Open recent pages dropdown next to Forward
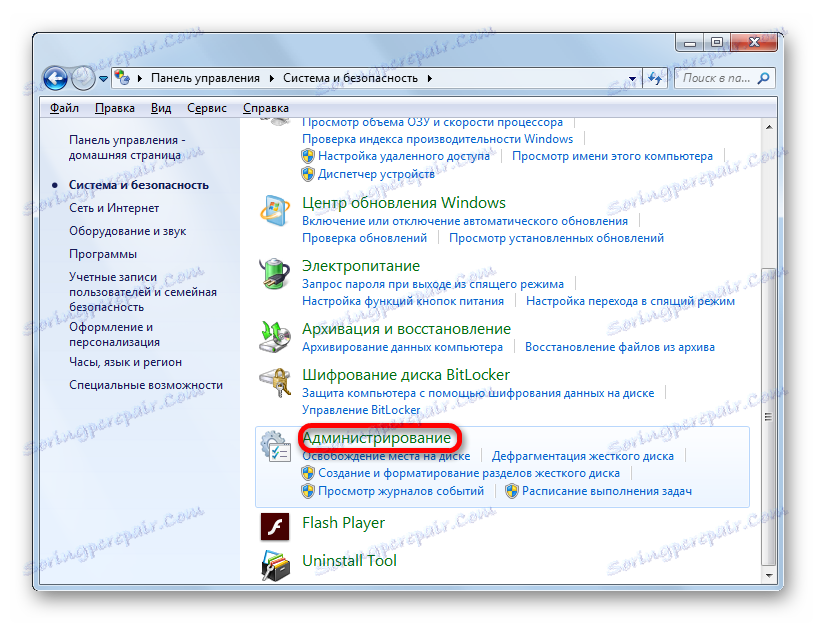The height and width of the screenshot is (624, 817). [x=103, y=79]
